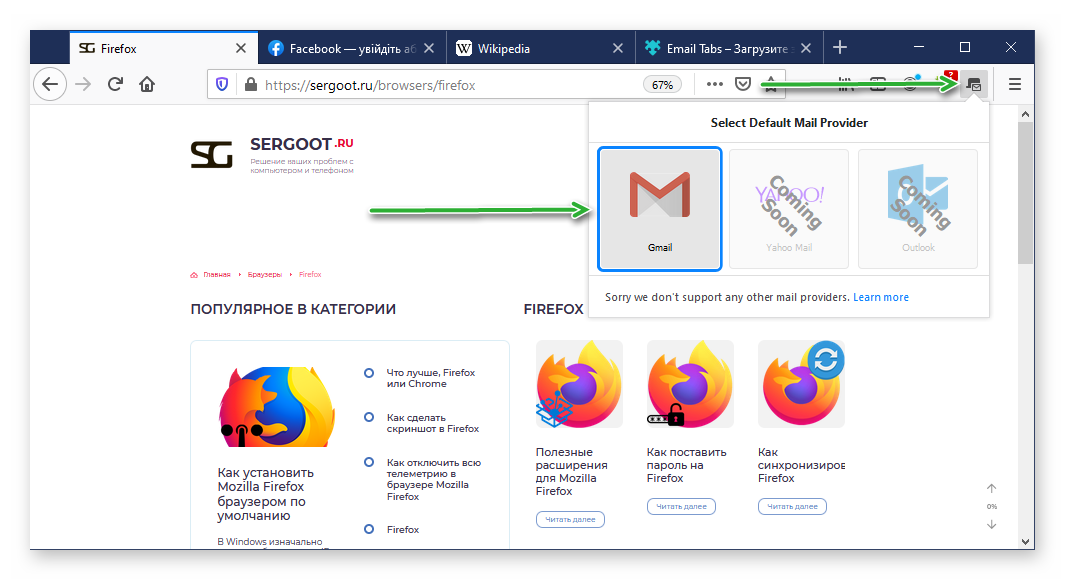Open the Learn more link
1065x582 pixels.
click(881, 297)
